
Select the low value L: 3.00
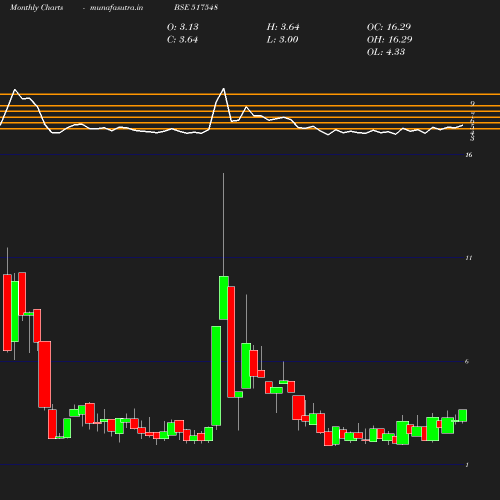click(x=283, y=40)
